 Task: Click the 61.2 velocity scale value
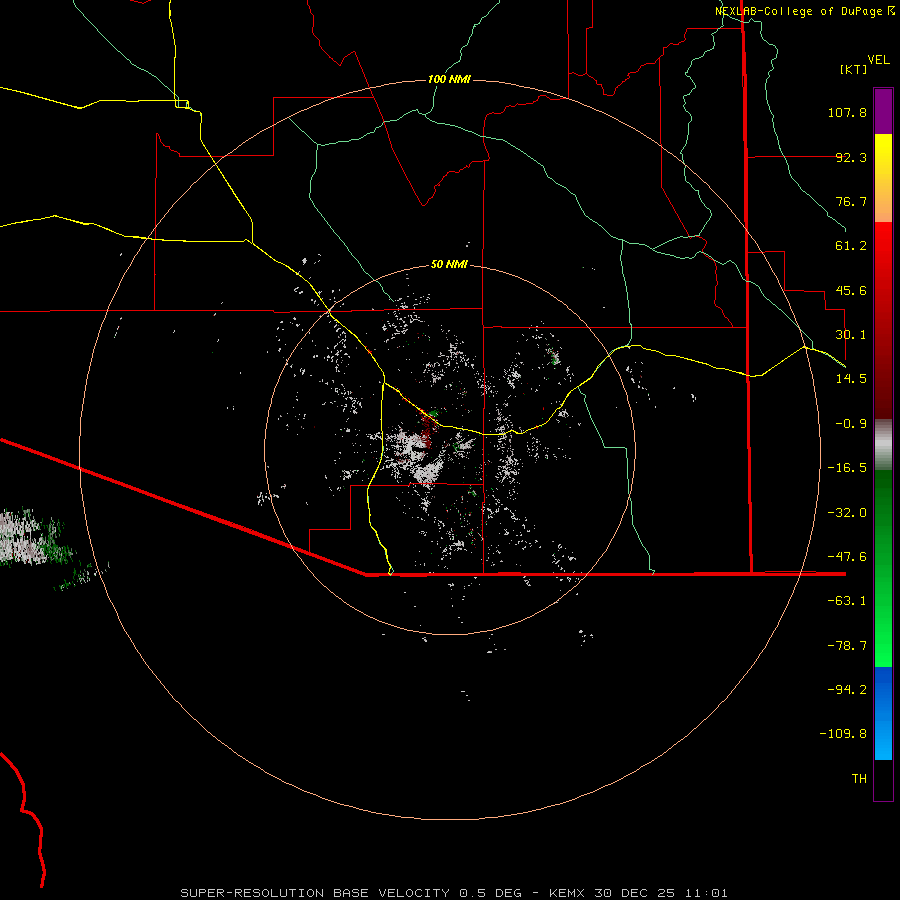coord(851,246)
